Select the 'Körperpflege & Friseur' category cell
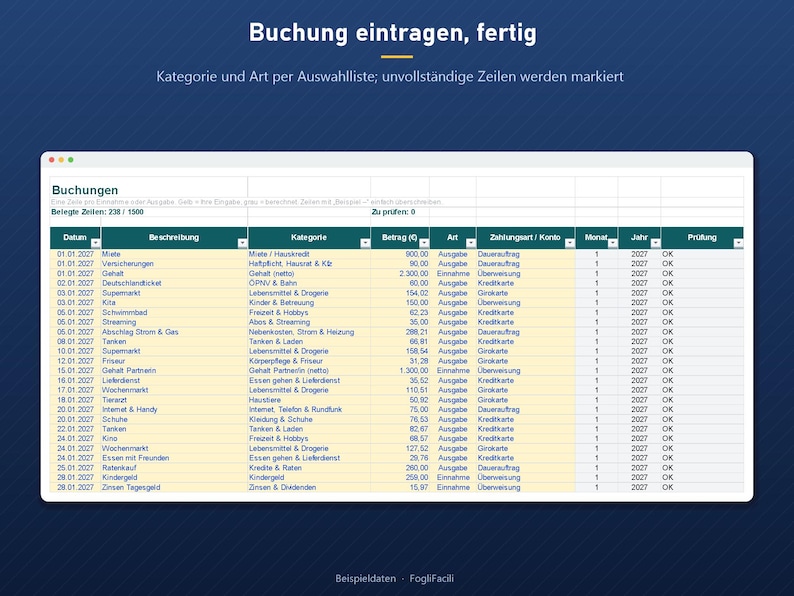The image size is (794, 596). (x=309, y=361)
